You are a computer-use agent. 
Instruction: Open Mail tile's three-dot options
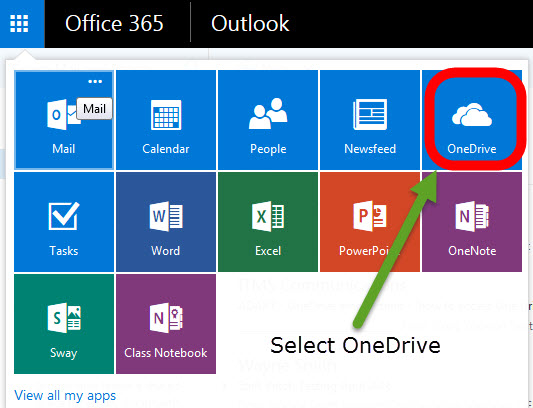pyautogui.click(x=95, y=81)
